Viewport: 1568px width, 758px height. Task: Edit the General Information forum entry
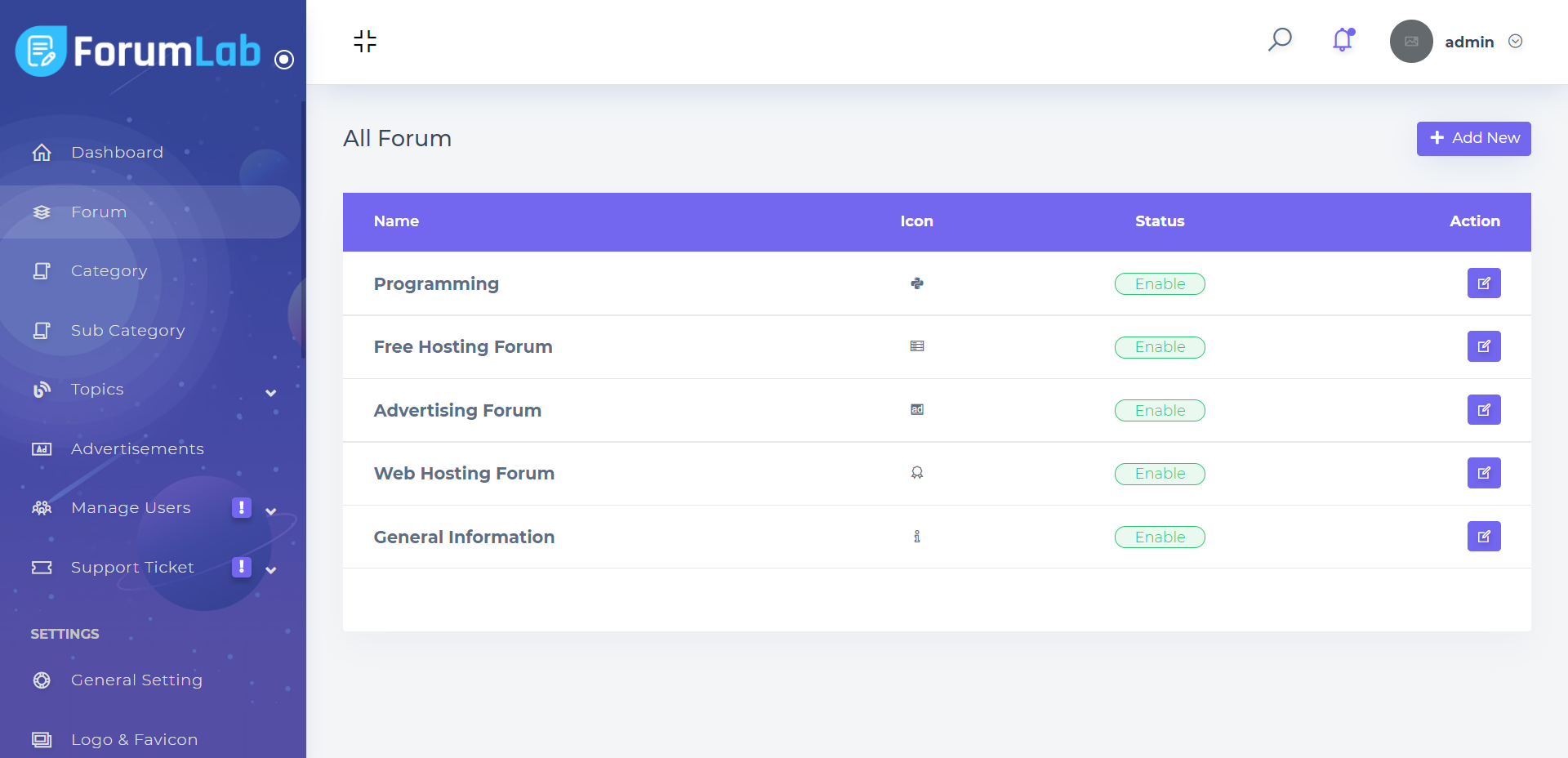pos(1483,537)
